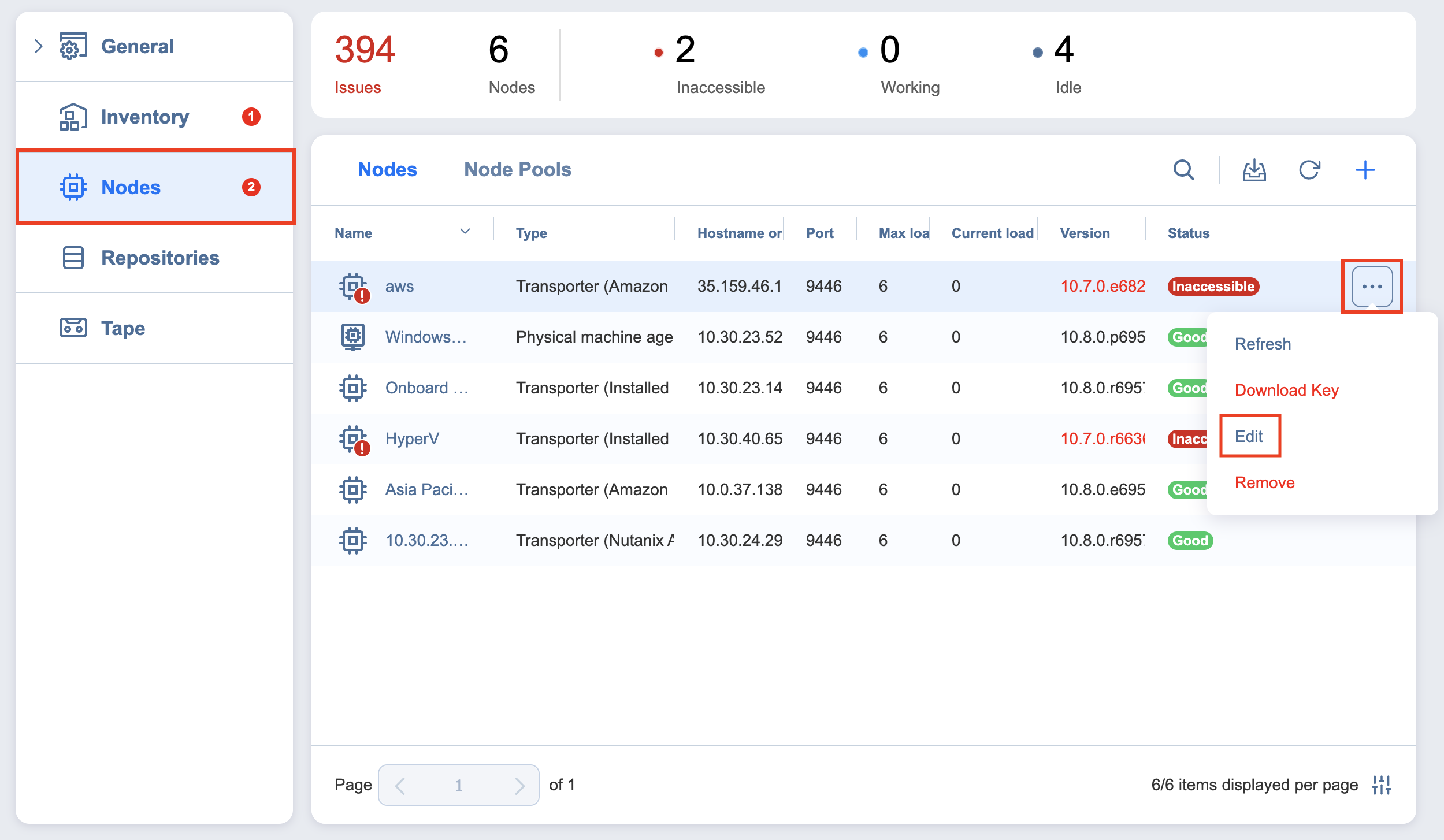The image size is (1444, 840).
Task: Click the page number input field
Action: pos(459,785)
